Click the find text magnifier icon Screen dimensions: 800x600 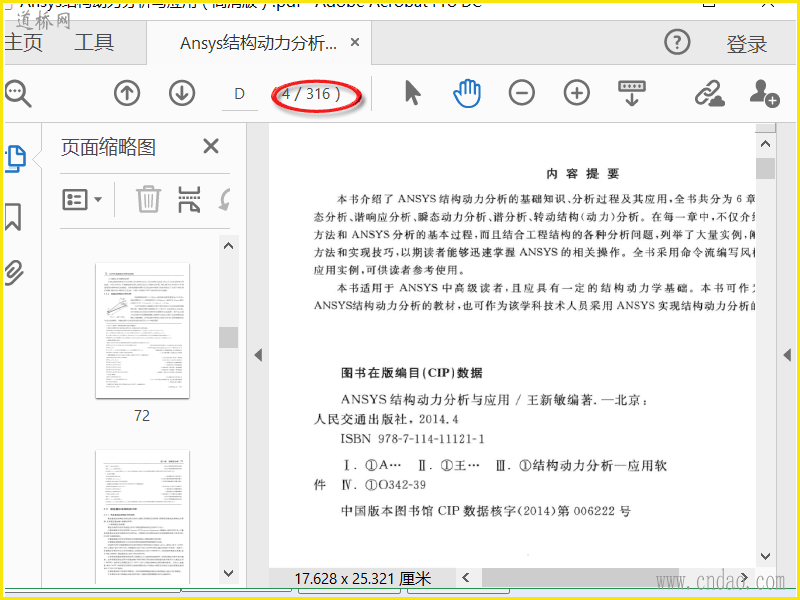pos(18,94)
